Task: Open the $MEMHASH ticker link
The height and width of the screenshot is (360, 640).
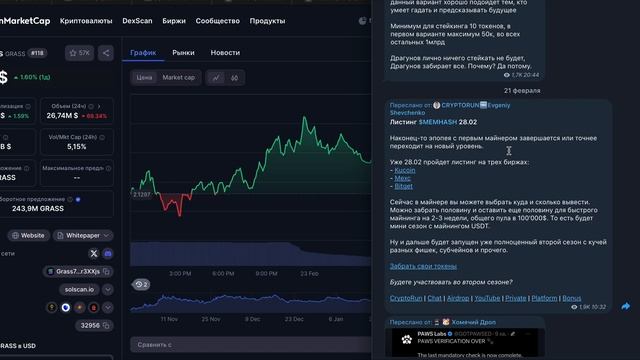Action: (x=438, y=122)
